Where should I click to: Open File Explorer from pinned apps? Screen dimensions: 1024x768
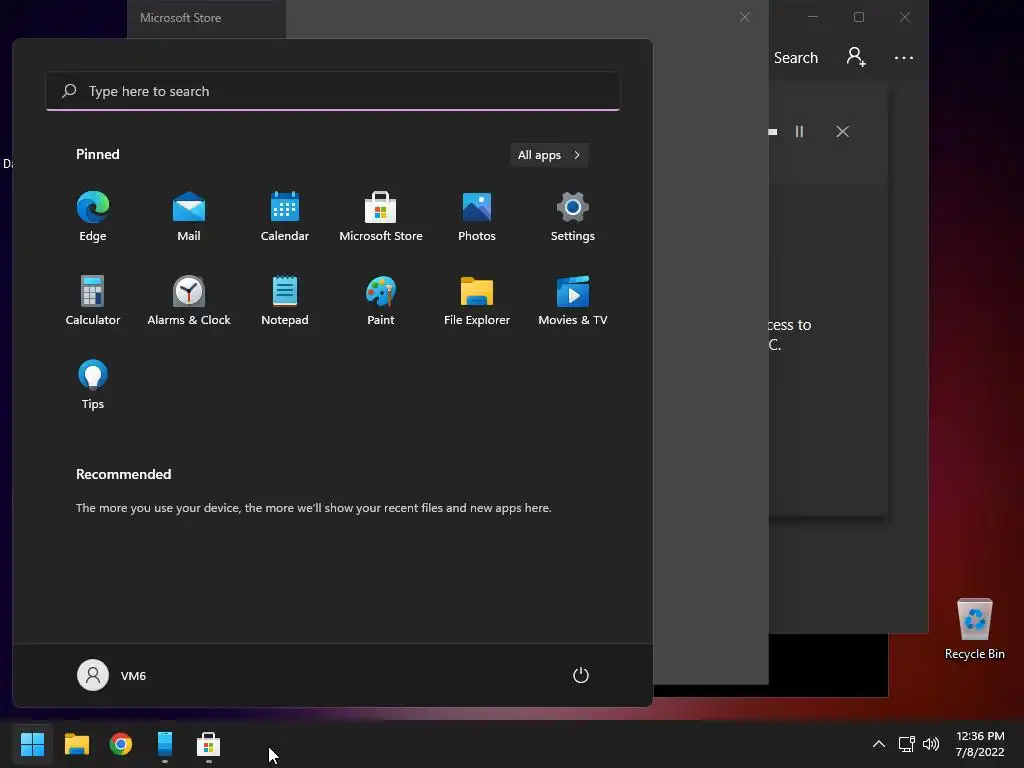pos(477,300)
